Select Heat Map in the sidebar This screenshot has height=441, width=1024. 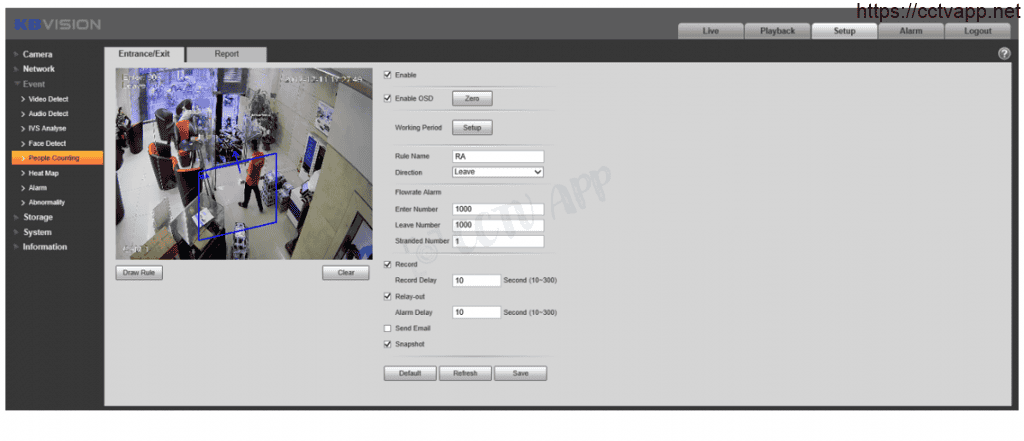44,173
